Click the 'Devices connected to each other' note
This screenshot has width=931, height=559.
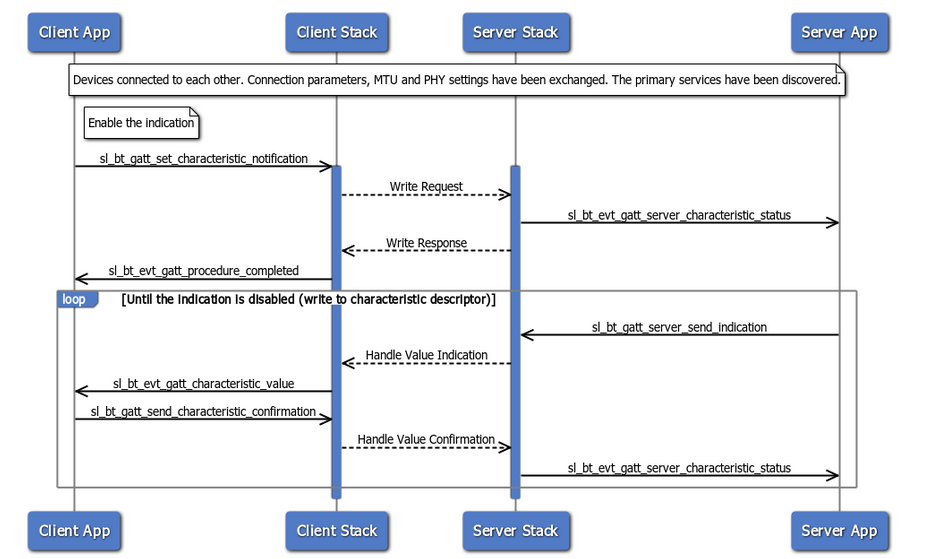(456, 80)
